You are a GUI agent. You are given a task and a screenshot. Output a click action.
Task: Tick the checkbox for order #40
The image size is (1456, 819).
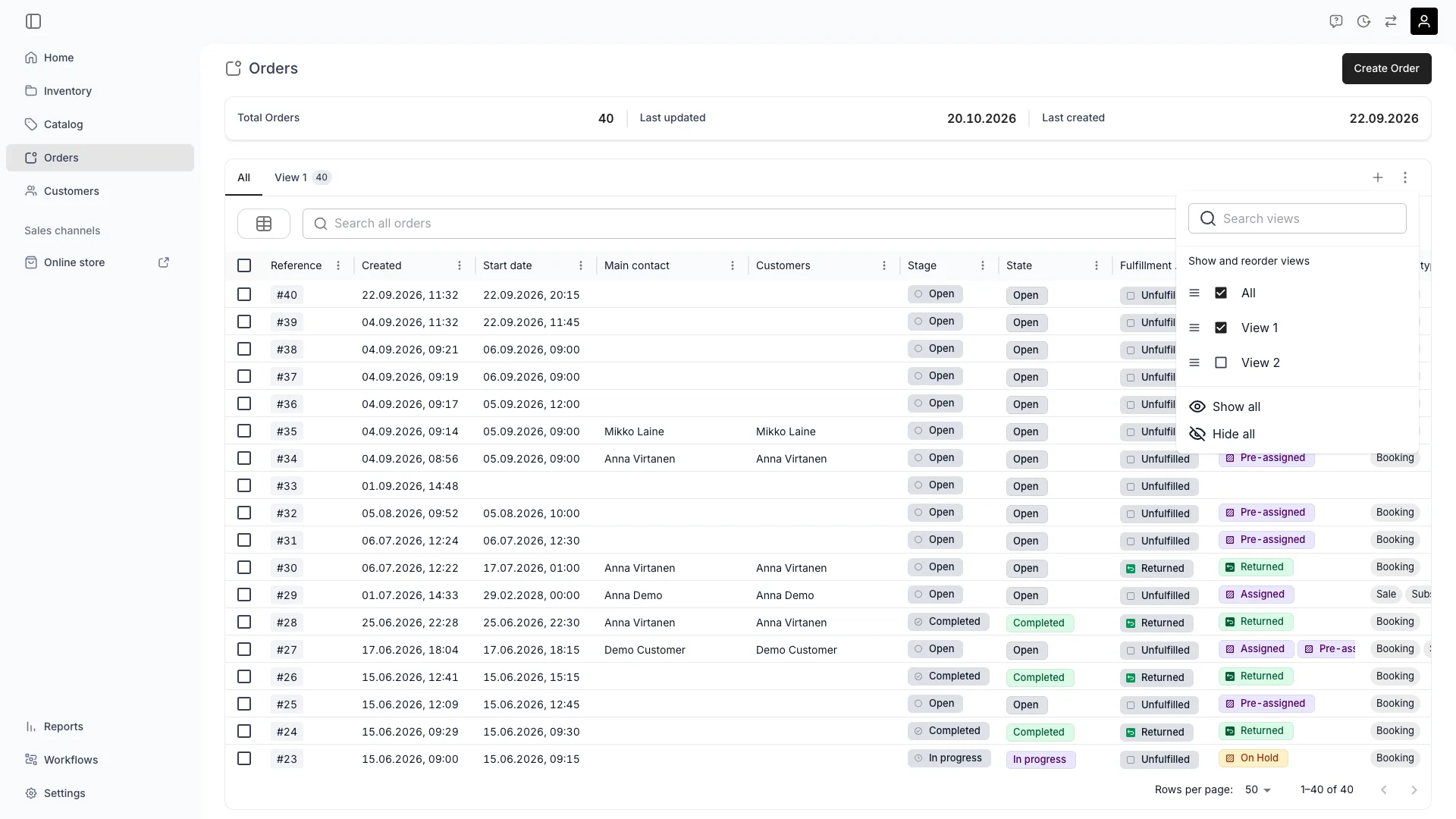point(244,294)
